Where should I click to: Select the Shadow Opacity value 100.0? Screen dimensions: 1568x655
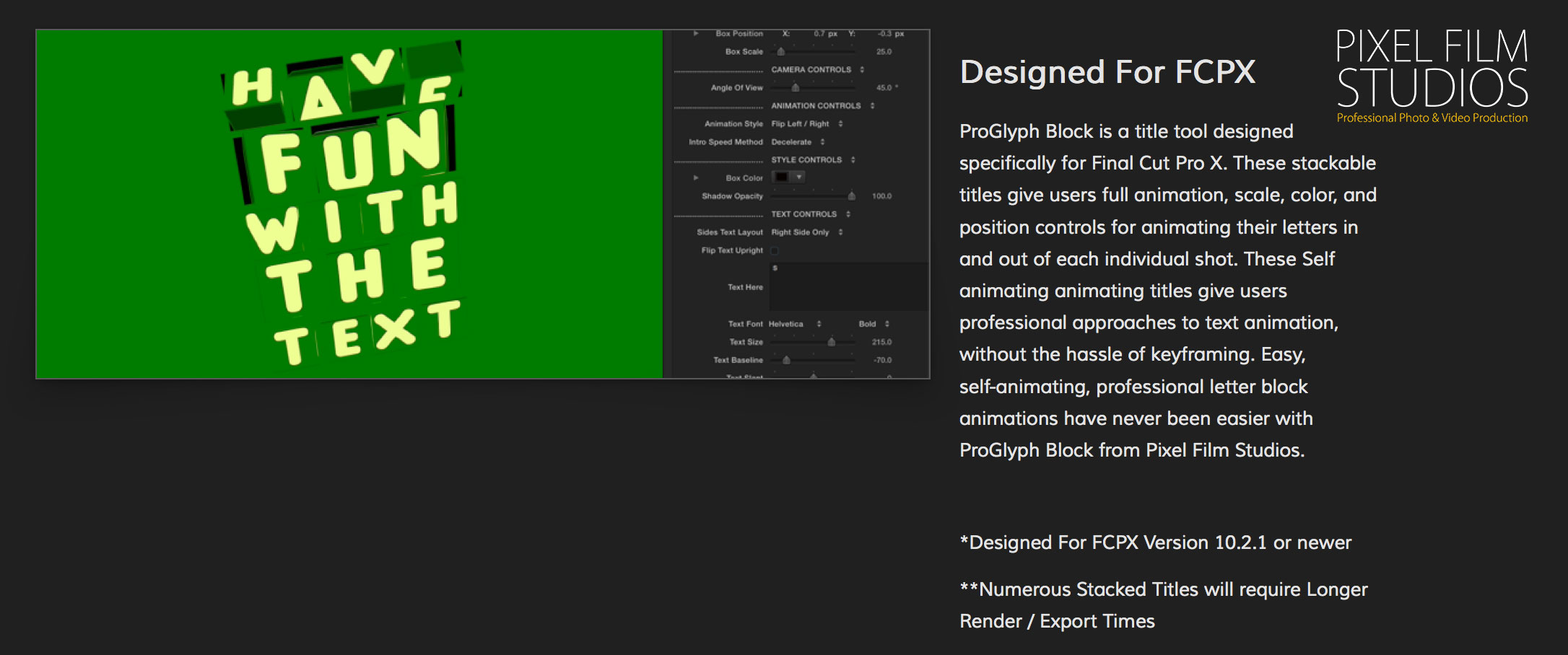pos(881,196)
